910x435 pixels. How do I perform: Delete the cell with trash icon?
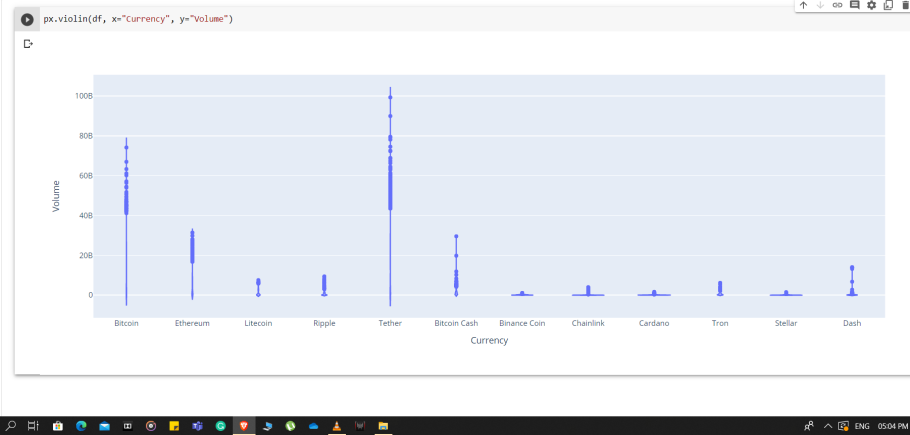click(905, 5)
